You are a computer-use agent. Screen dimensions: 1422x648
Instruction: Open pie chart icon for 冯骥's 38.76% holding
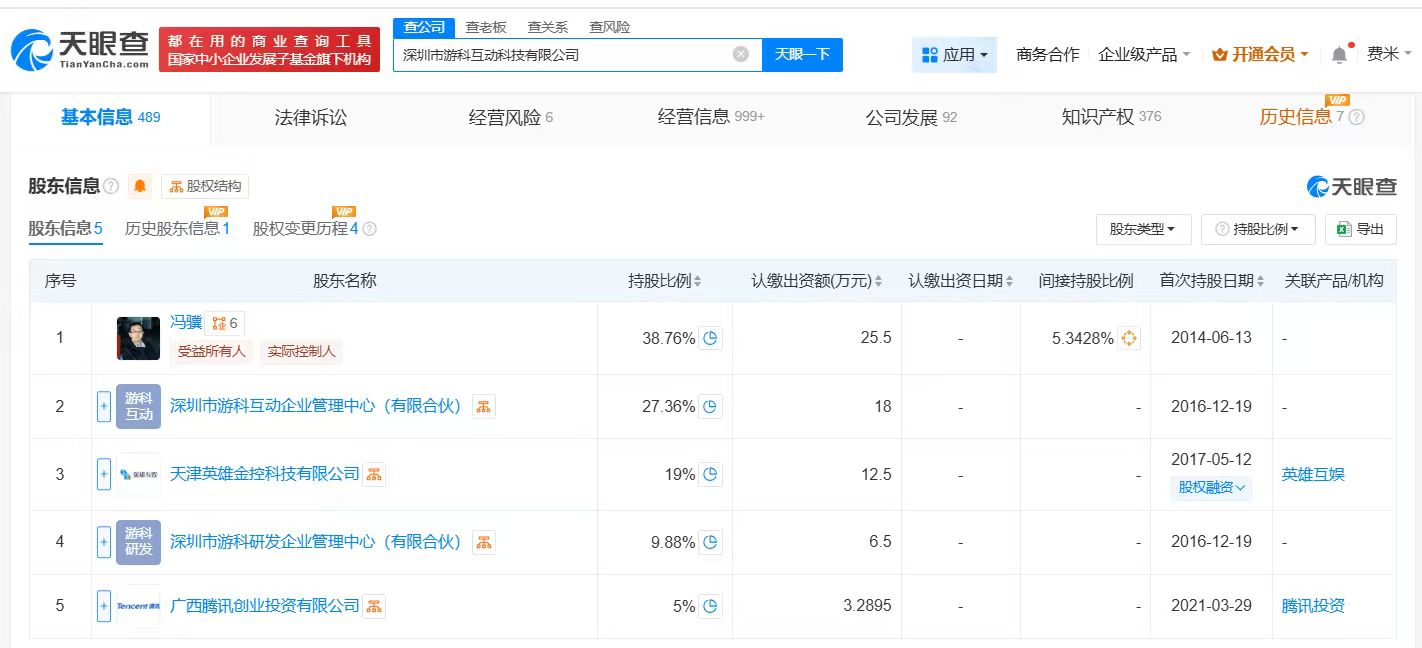(x=710, y=338)
